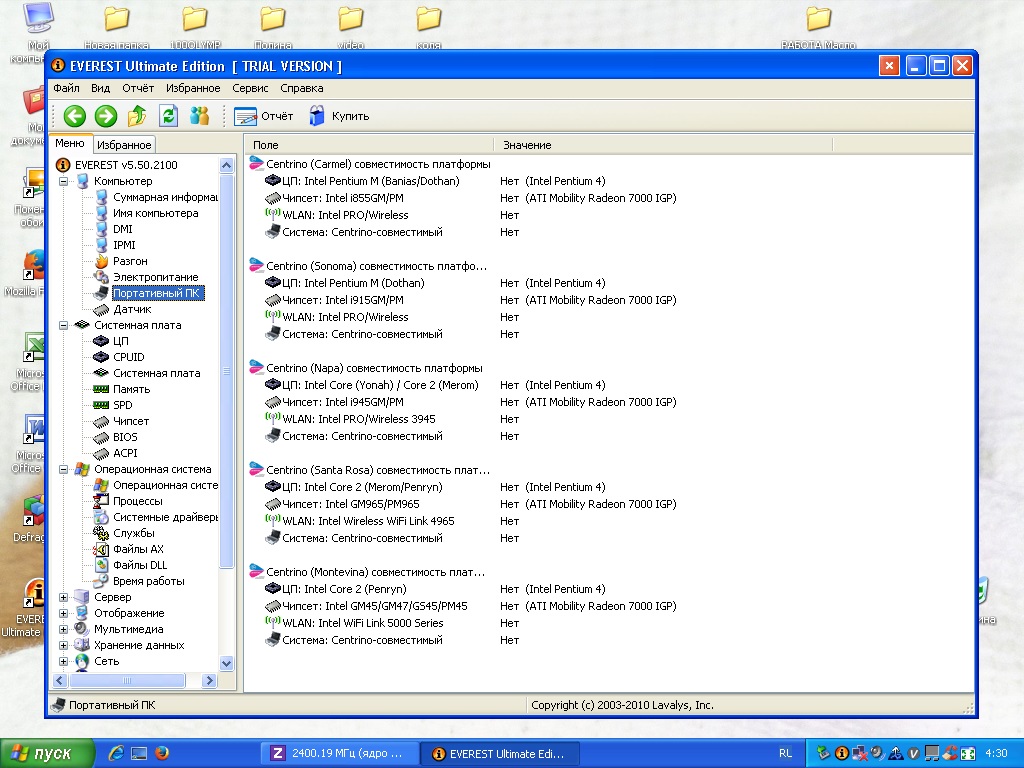Click the Значение column header
1024x768 pixels.
click(x=663, y=145)
